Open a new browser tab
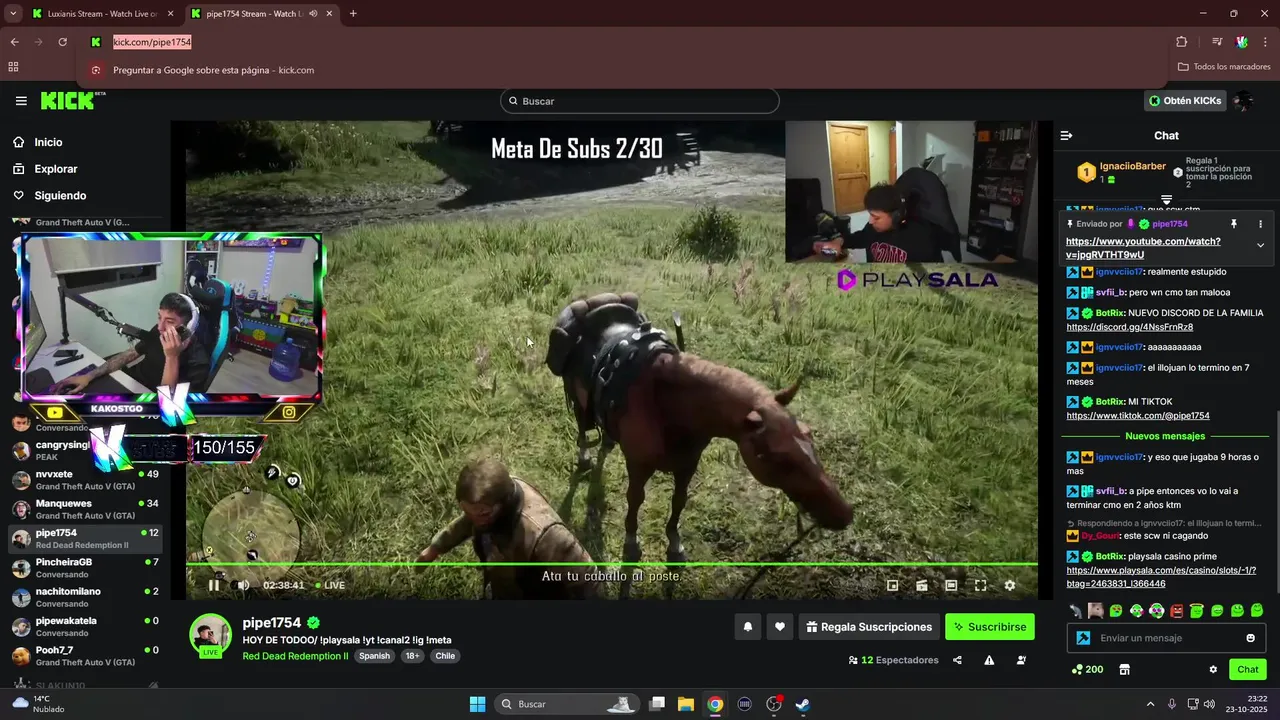Screen dimensions: 1280x720 (353, 14)
